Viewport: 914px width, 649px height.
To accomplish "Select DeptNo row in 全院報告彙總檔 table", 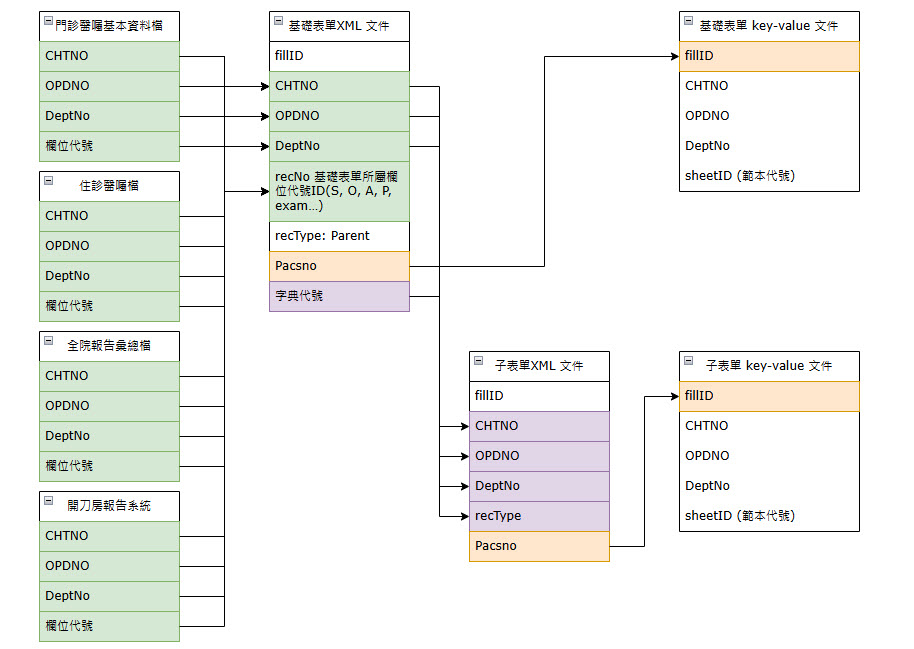I will pos(109,436).
